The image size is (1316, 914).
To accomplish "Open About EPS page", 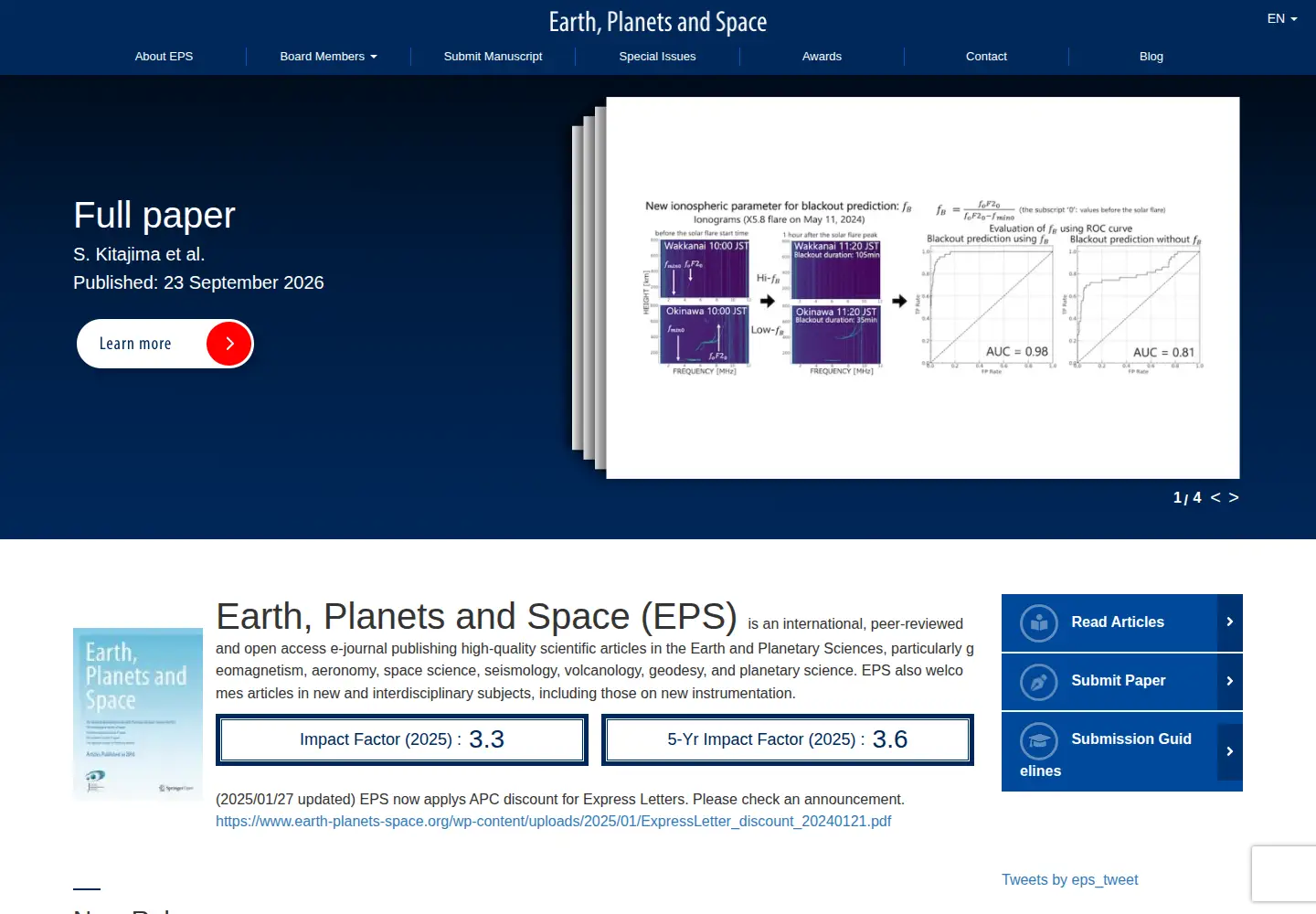I will 164,57.
